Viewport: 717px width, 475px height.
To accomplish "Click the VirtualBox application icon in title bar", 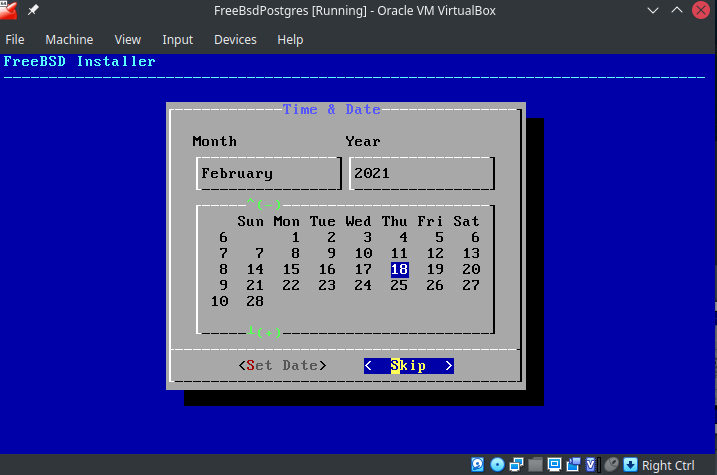I will [8, 10].
